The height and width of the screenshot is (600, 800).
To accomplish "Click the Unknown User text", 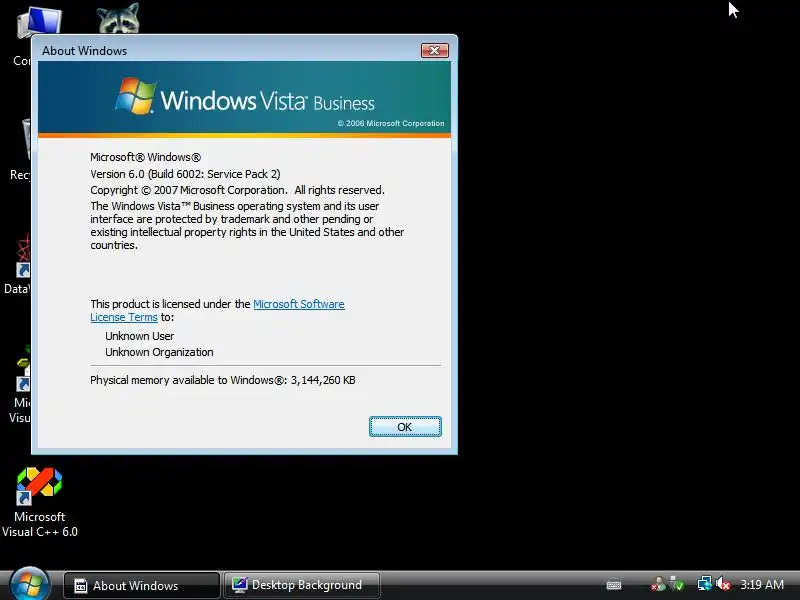I will tap(139, 336).
